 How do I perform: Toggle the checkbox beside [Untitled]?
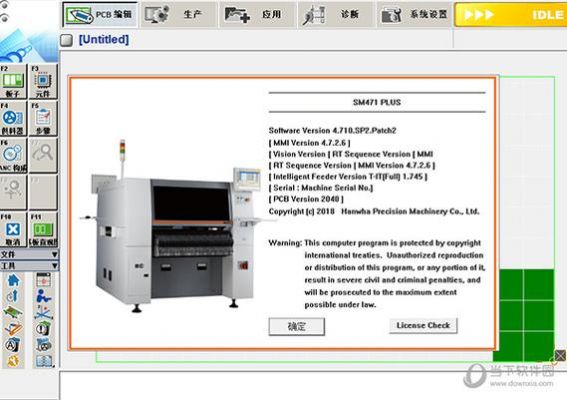click(66, 40)
